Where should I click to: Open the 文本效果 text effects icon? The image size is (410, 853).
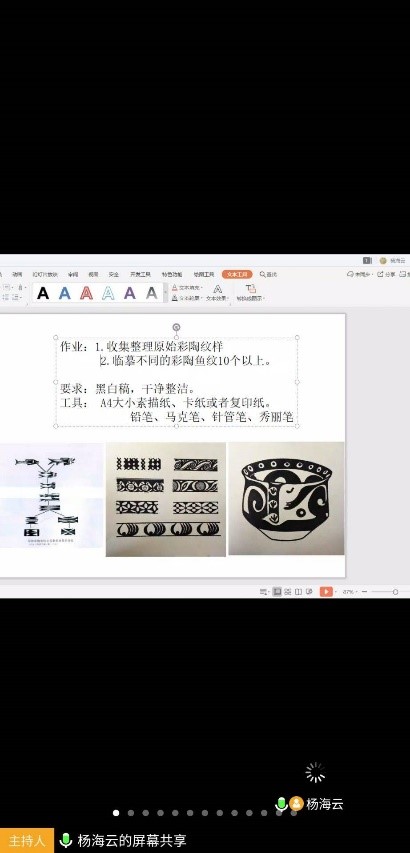pyautogui.click(x=218, y=292)
